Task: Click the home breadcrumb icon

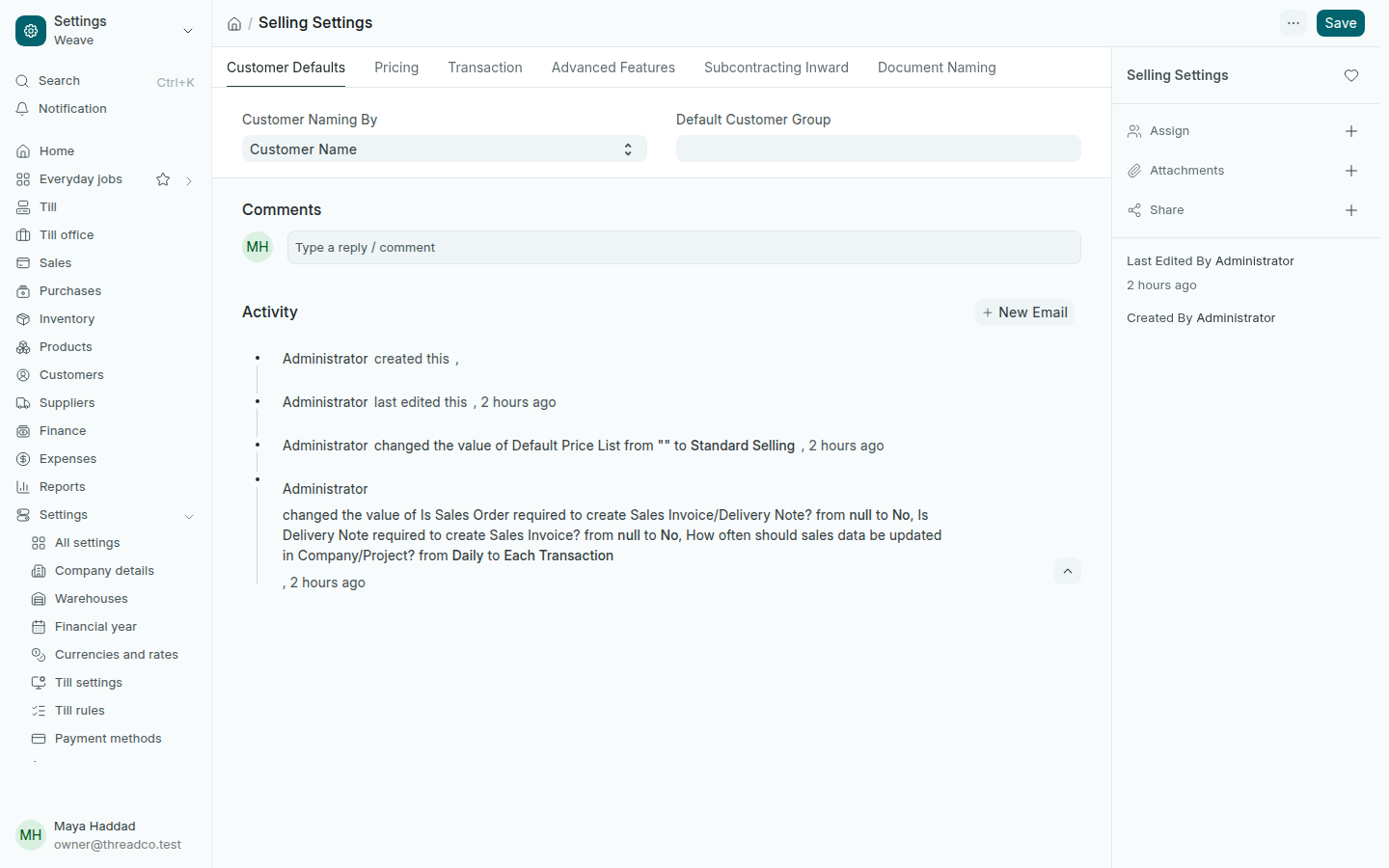Action: [233, 23]
